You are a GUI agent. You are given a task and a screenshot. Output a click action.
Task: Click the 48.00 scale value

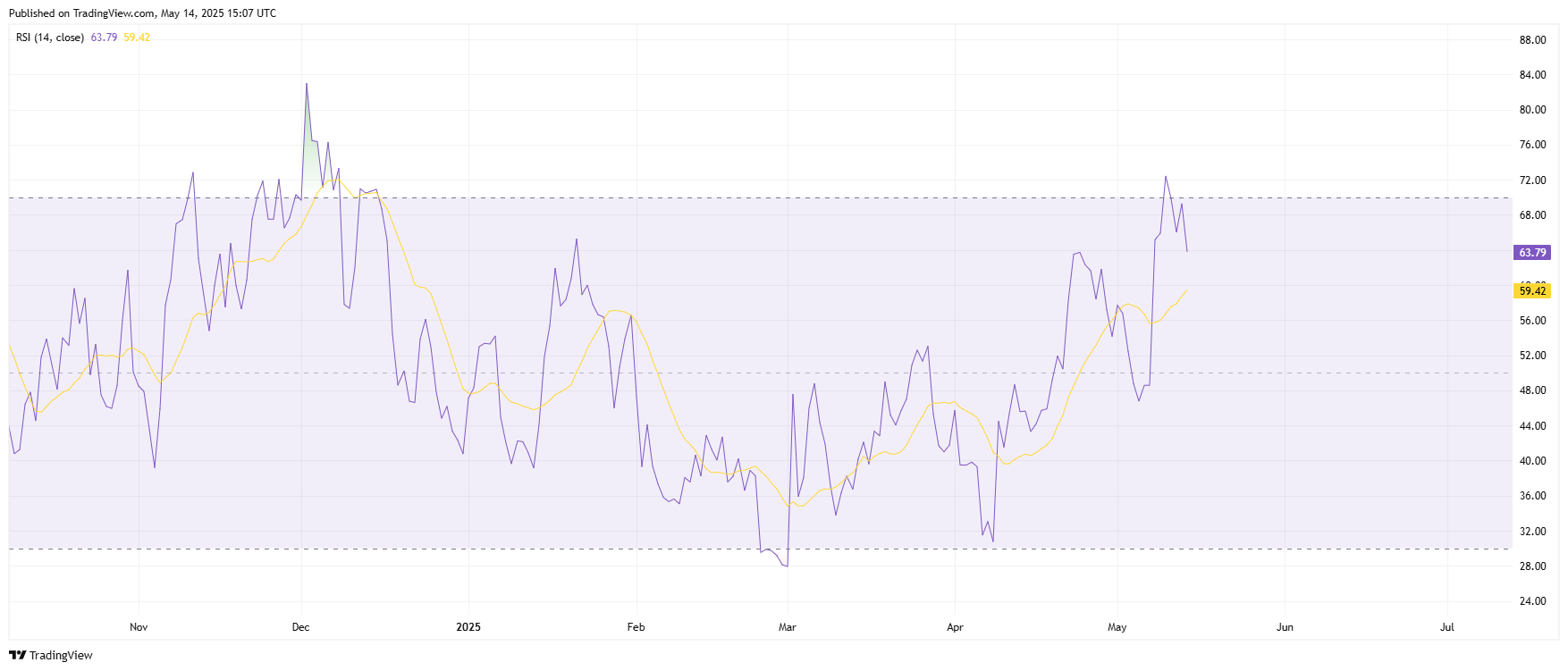coord(1532,390)
